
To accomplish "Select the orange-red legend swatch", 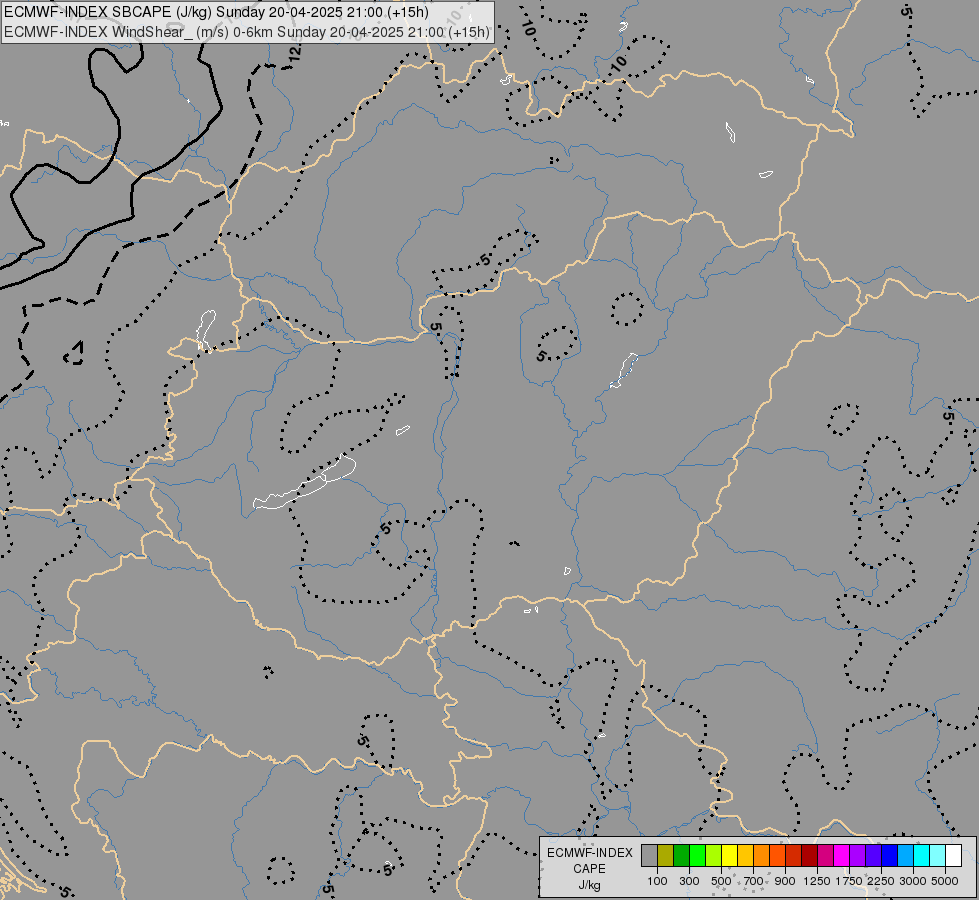I will point(778,856).
